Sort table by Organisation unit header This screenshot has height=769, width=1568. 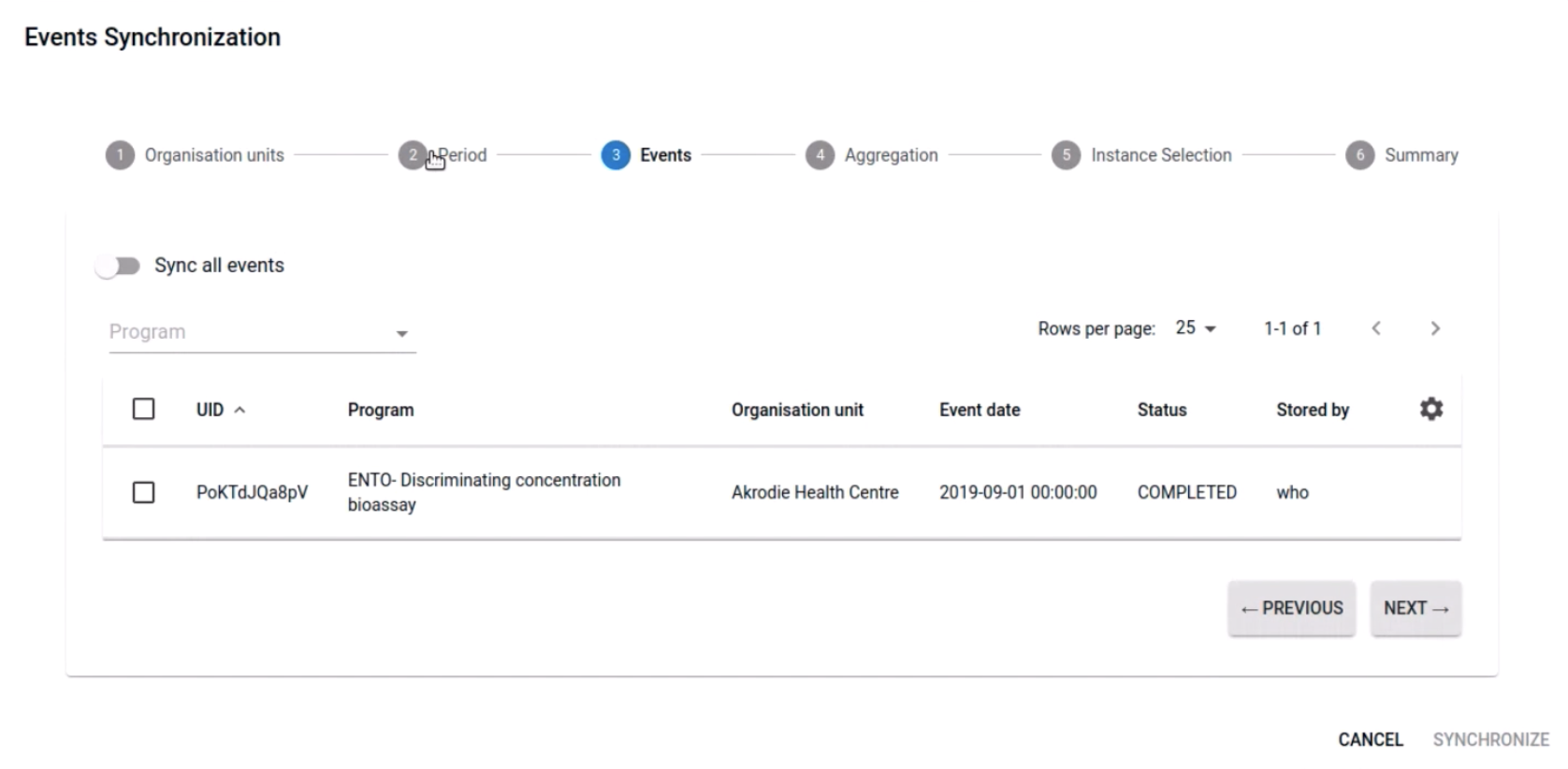(797, 410)
